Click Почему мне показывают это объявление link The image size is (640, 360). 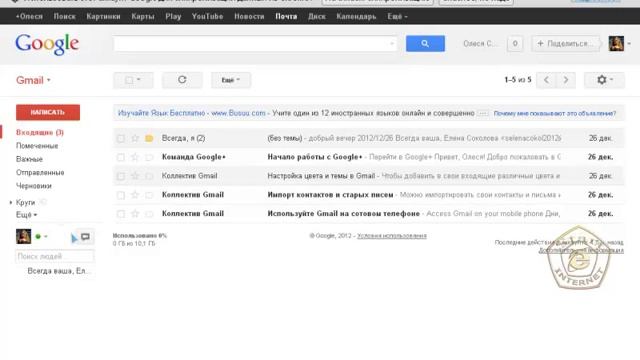click(x=555, y=113)
